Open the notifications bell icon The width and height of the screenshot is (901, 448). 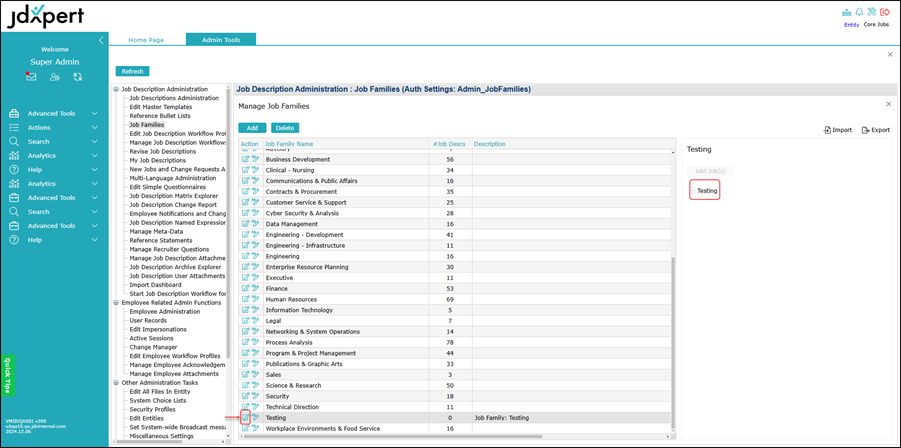coord(859,12)
